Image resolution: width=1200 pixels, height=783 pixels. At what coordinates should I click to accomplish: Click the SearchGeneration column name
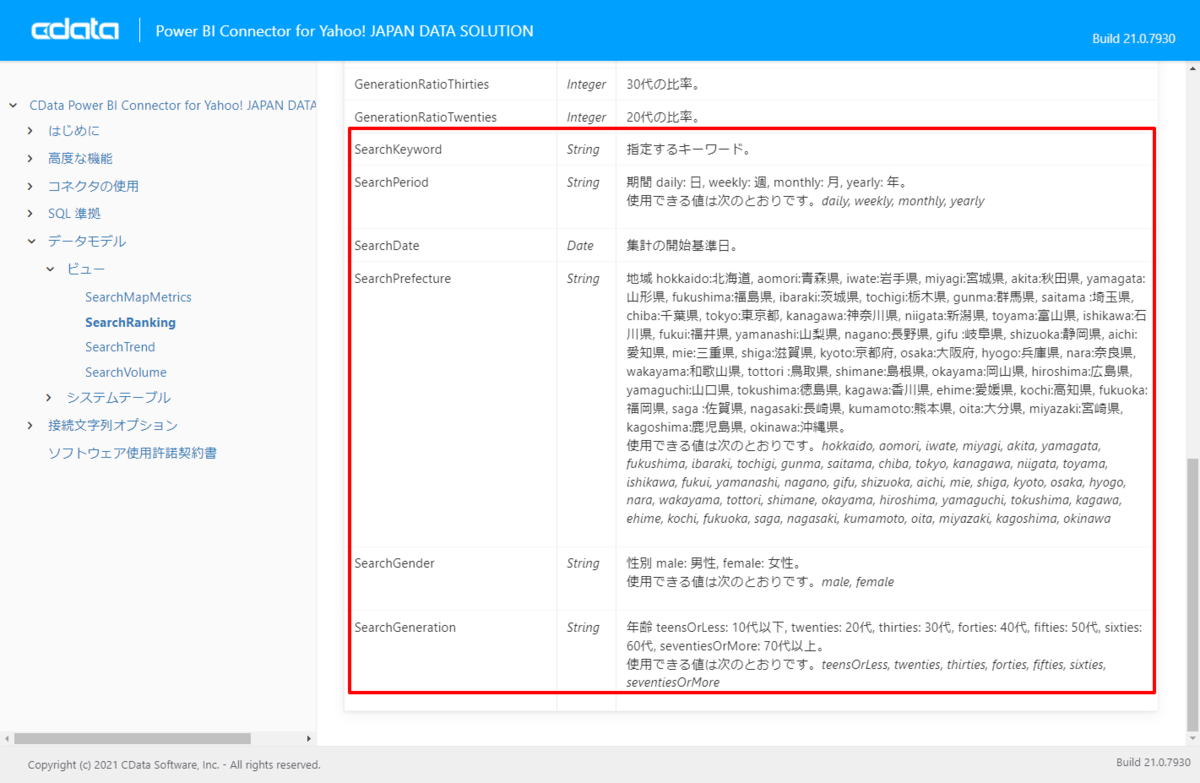coord(405,627)
